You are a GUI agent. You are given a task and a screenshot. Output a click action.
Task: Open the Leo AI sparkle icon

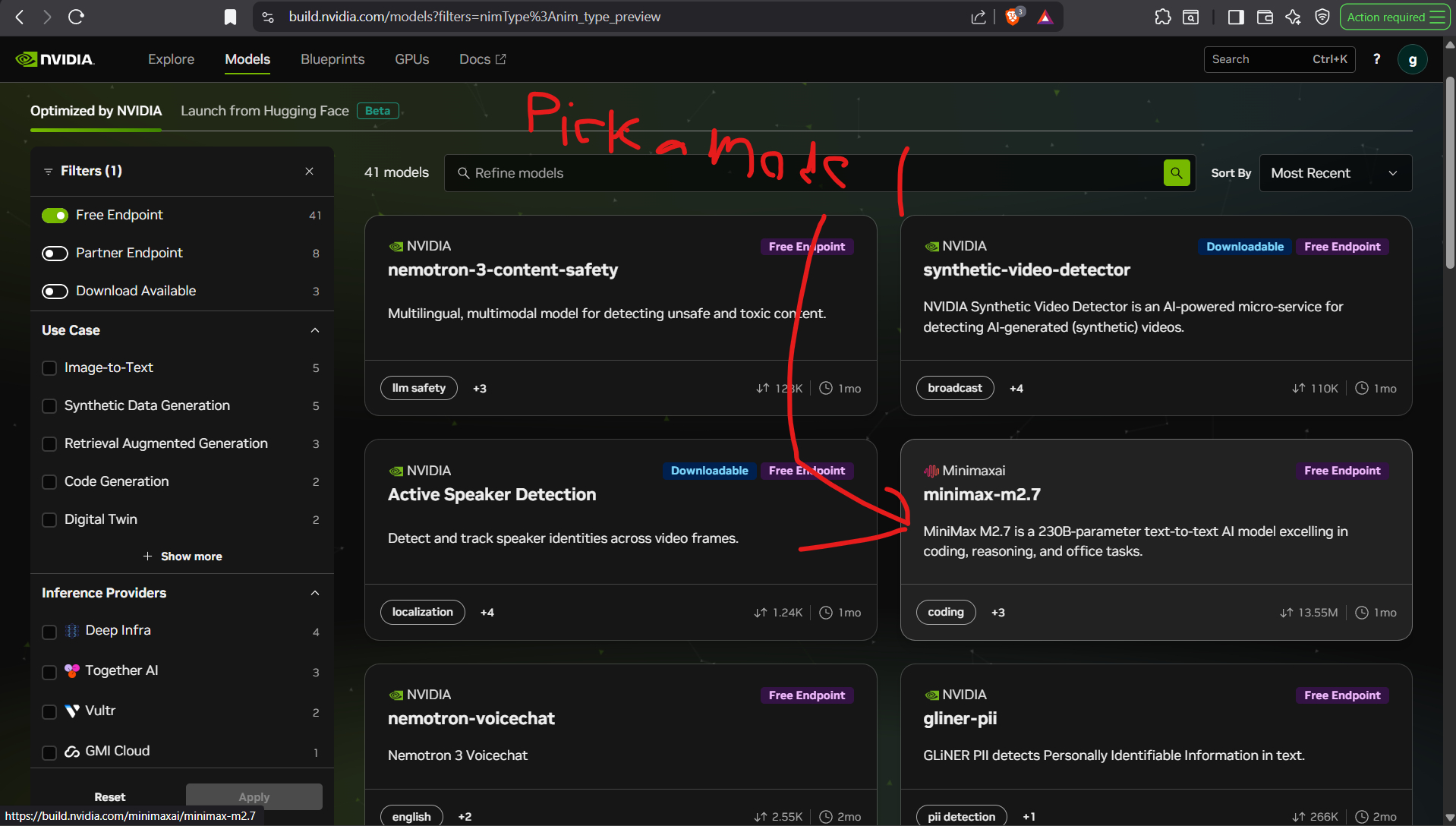(1294, 17)
